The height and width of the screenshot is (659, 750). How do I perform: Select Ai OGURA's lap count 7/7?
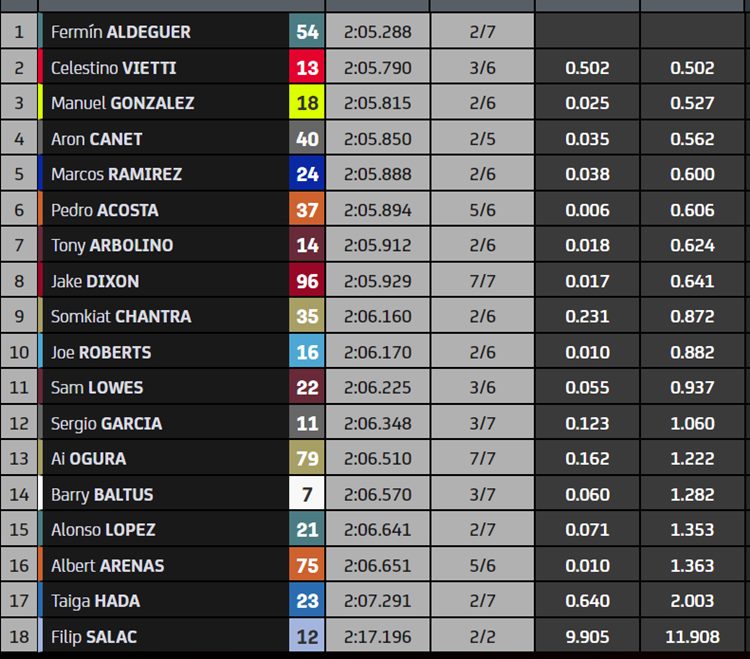pyautogui.click(x=482, y=459)
